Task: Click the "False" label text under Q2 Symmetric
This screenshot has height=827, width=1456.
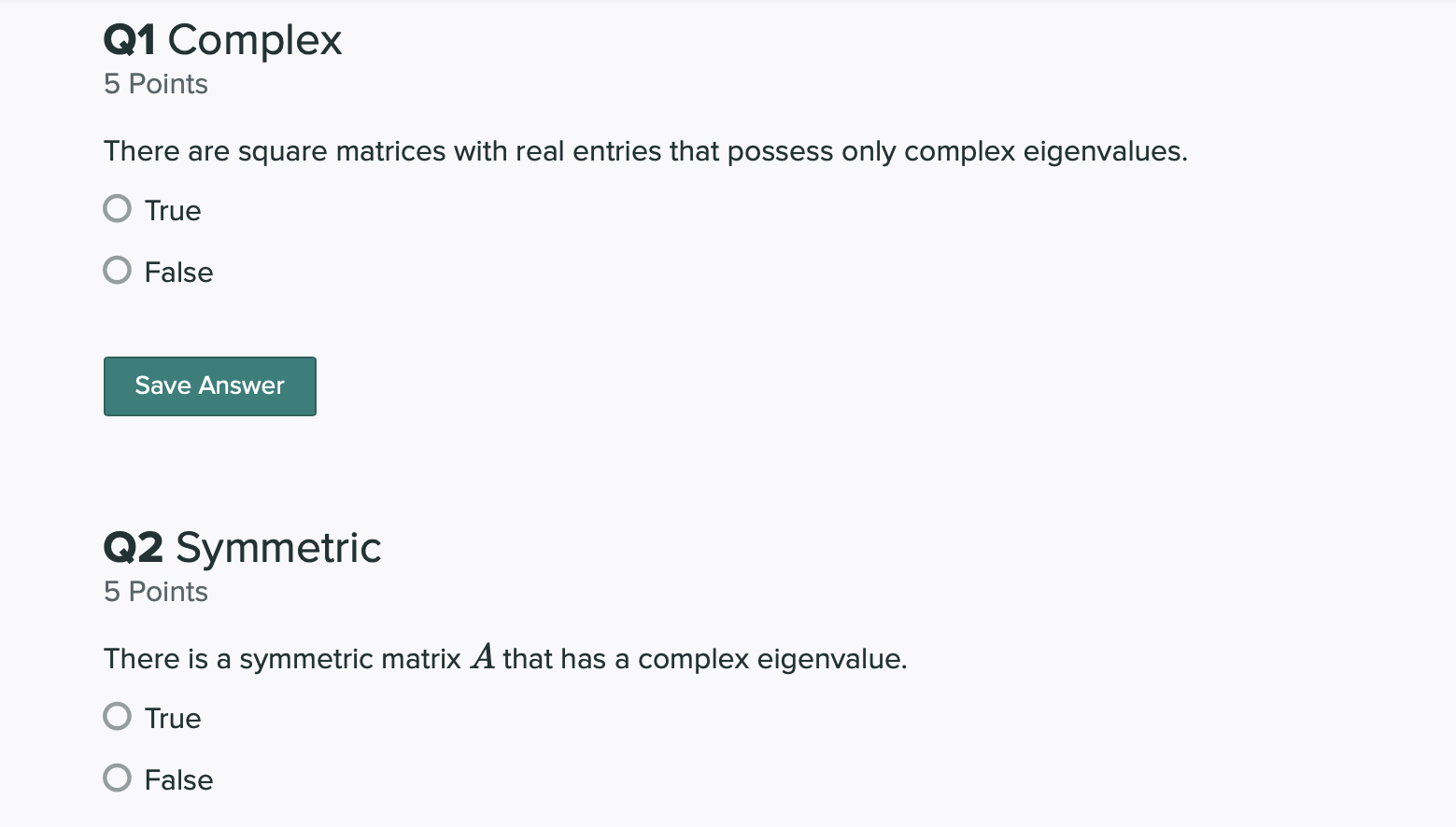Action: tap(178, 780)
